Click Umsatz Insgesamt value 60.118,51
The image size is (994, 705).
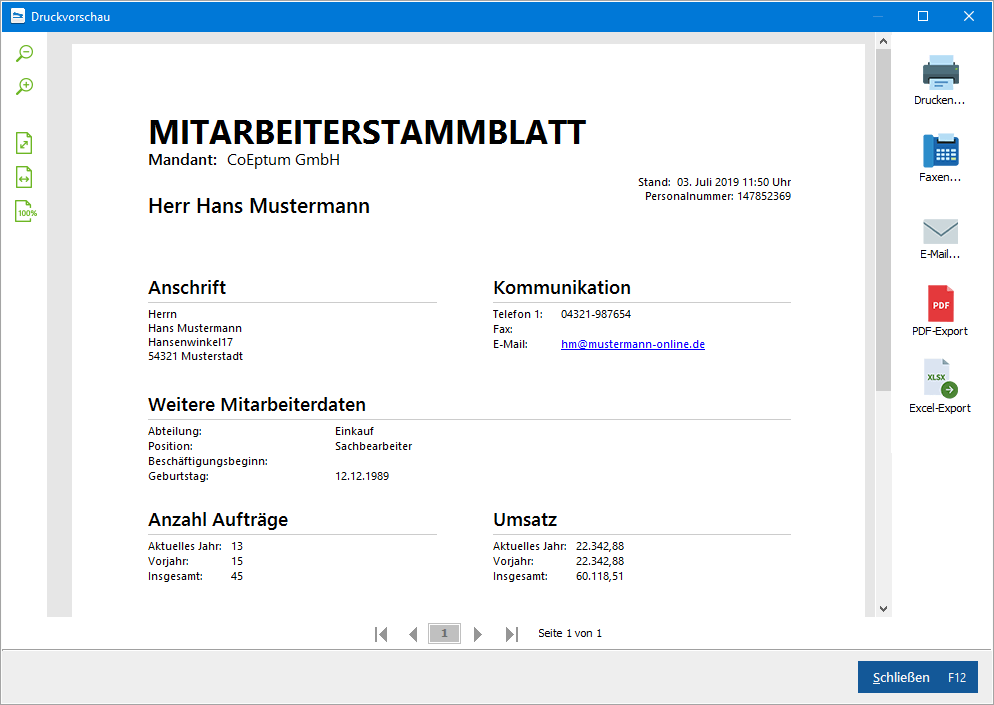(x=600, y=576)
